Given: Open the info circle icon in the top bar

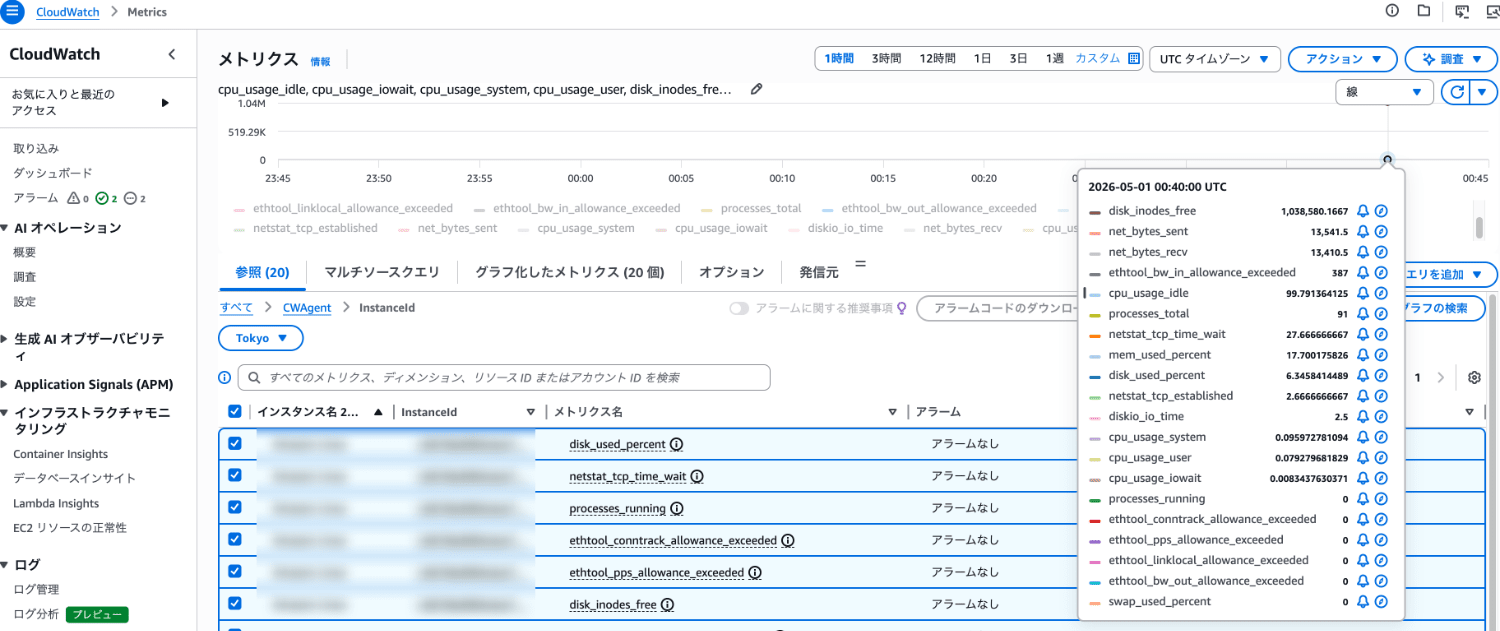Looking at the screenshot, I should pos(1392,11).
